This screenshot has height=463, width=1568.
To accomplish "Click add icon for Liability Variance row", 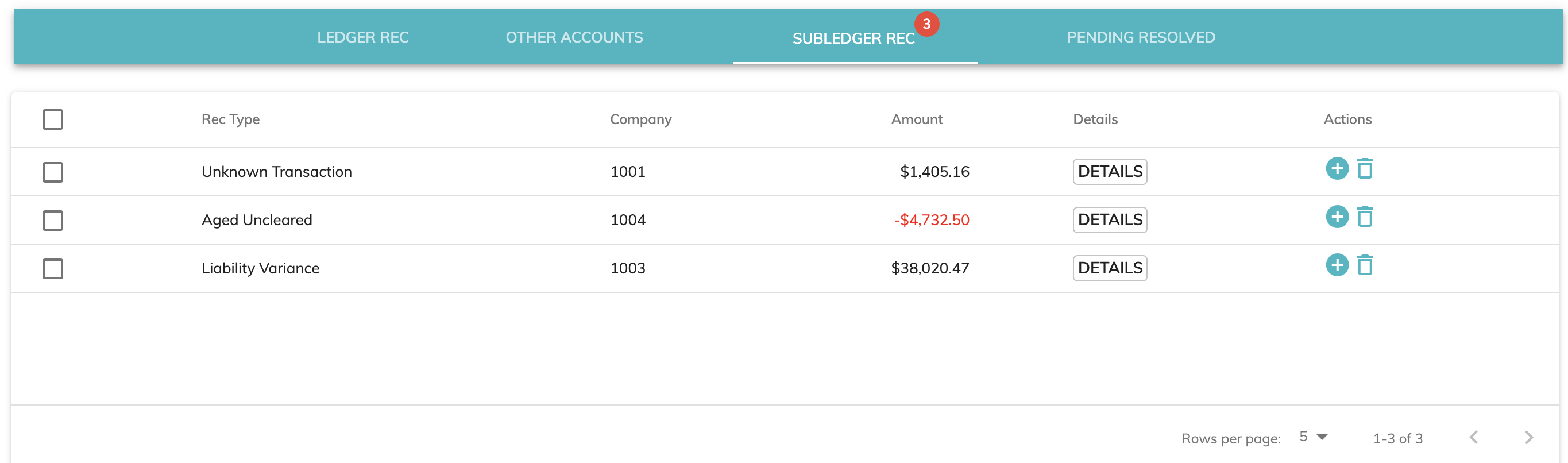I will tap(1337, 265).
